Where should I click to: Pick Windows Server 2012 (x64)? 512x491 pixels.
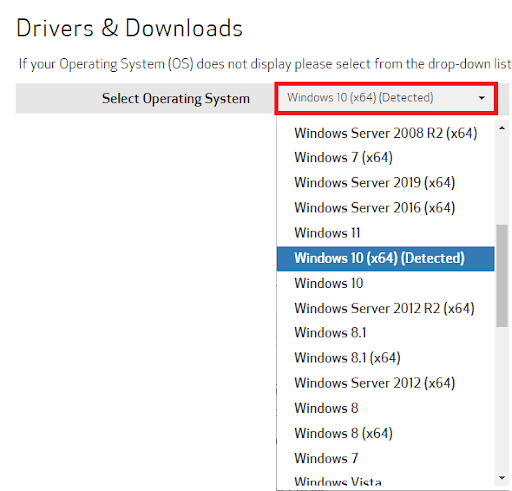(386, 383)
